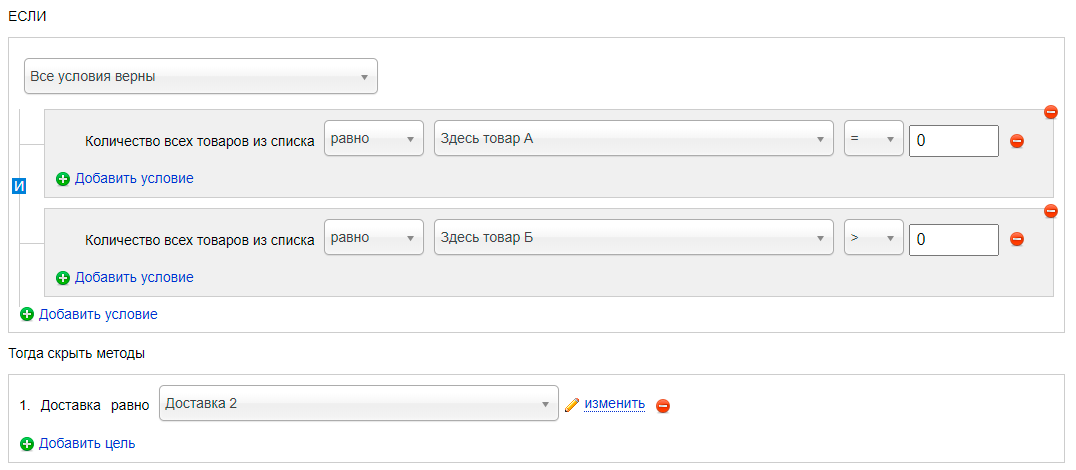The image size is (1076, 470).
Task: Click the red minus next to 'изменить'
Action: (662, 406)
